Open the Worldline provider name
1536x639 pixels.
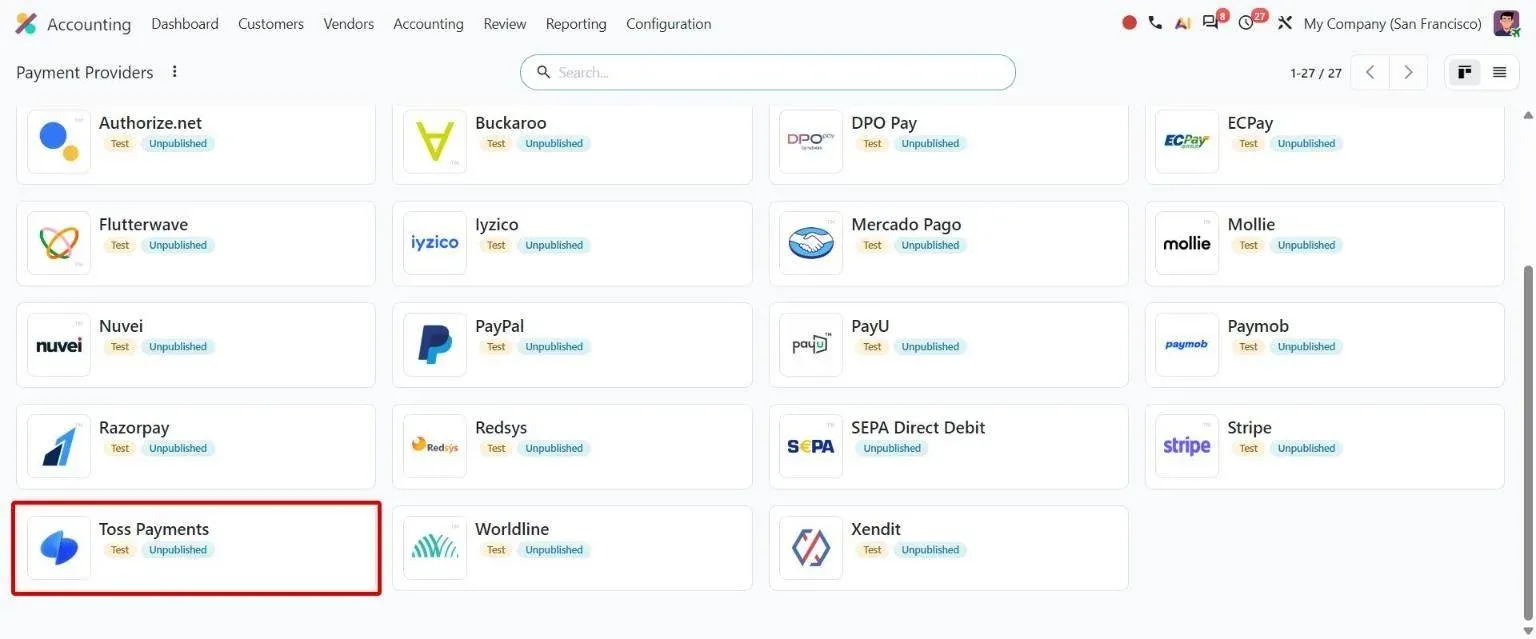[512, 529]
